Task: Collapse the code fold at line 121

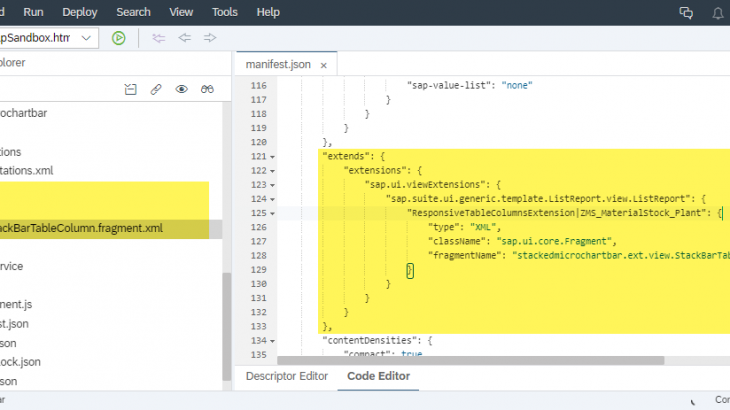Action: pyautogui.click(x=272, y=157)
